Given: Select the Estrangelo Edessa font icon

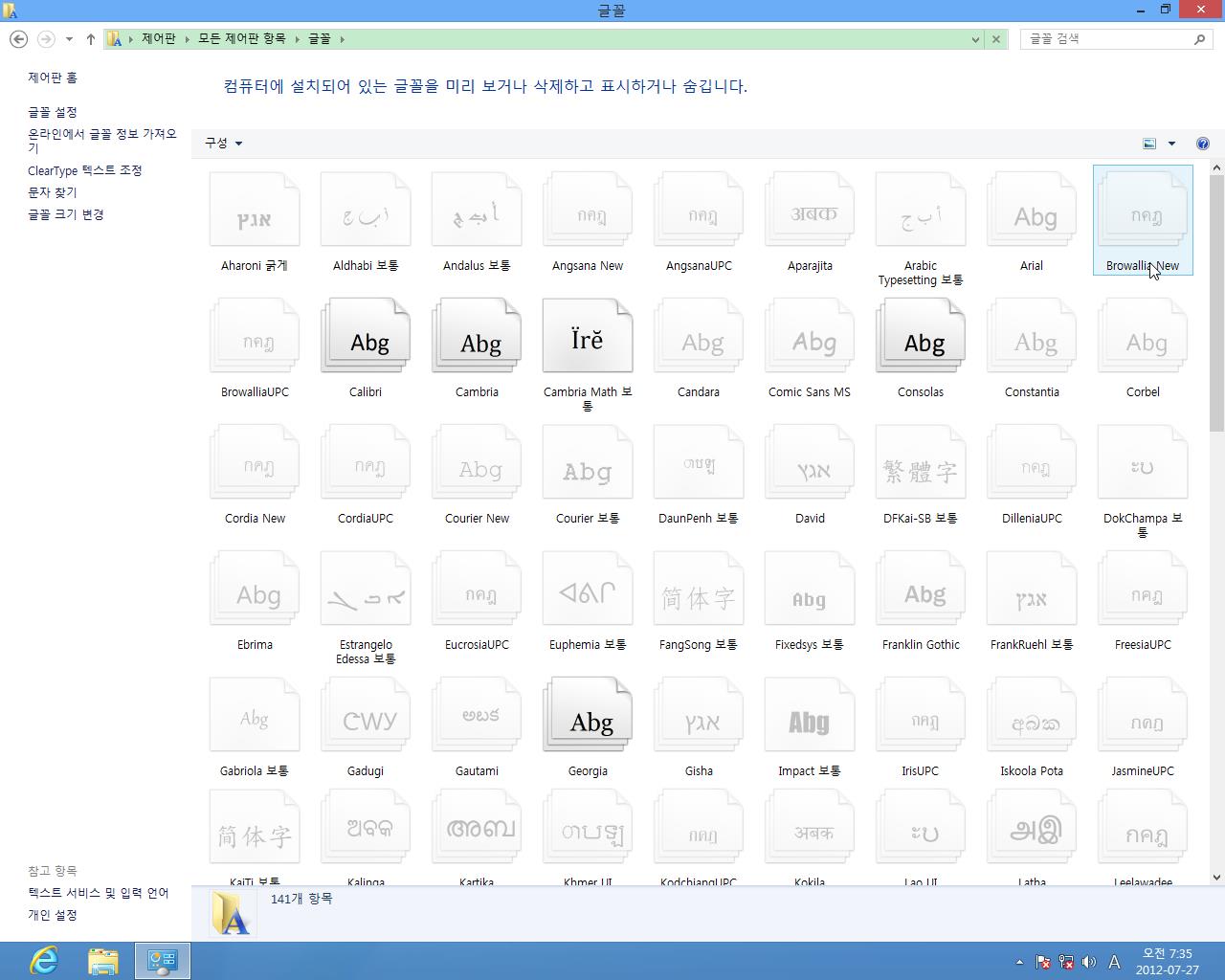Looking at the screenshot, I should pos(366,590).
